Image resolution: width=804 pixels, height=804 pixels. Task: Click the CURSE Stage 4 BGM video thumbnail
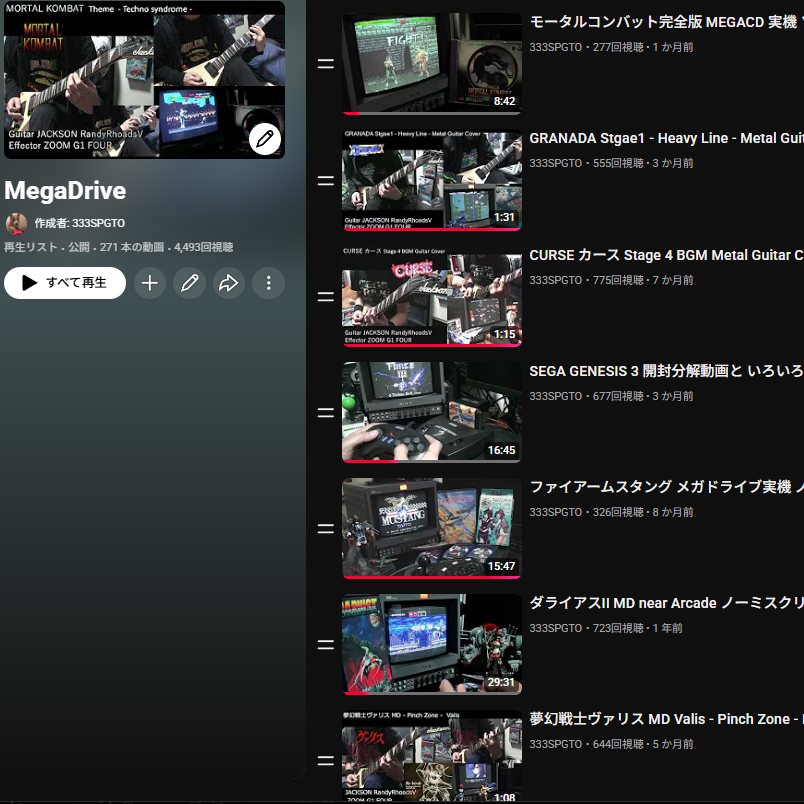pos(431,296)
